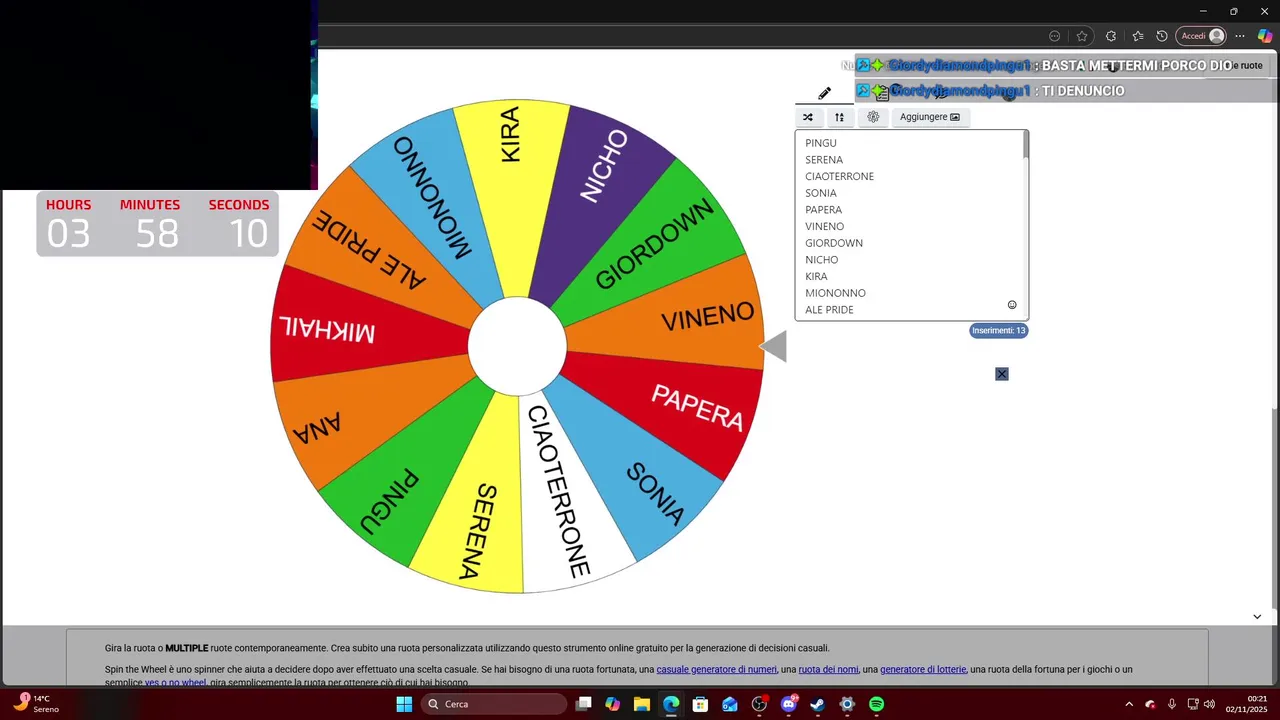Click the gray wheel pointer arrow
The image size is (1280, 720).
(x=773, y=347)
